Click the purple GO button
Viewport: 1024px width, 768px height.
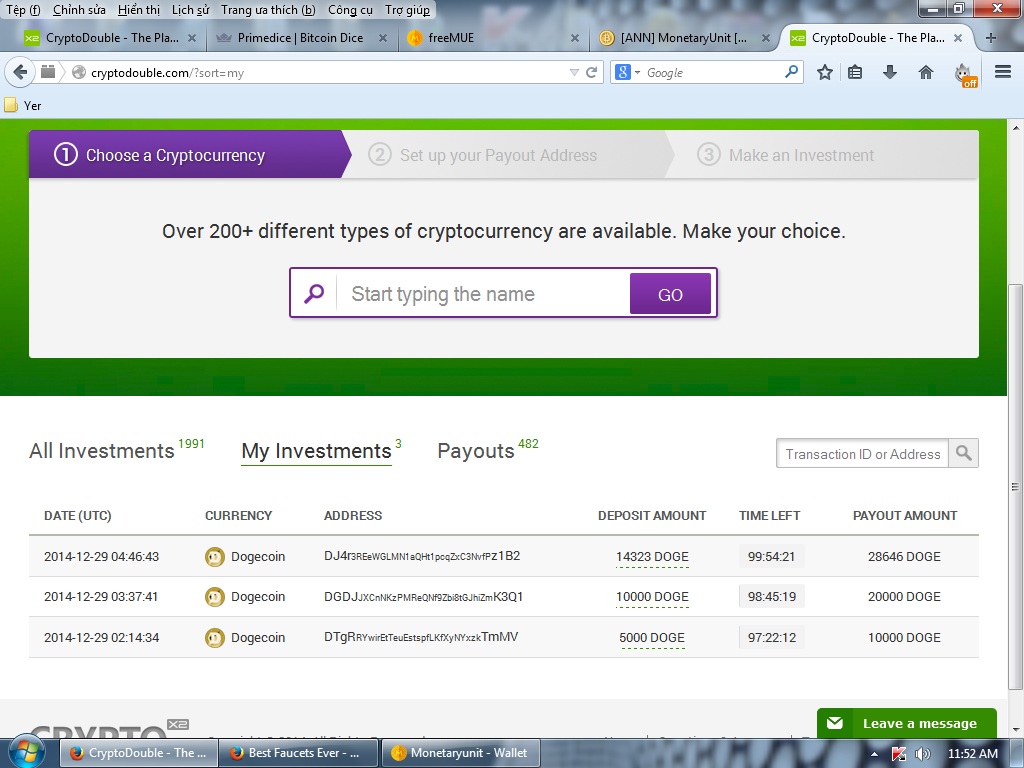point(670,294)
